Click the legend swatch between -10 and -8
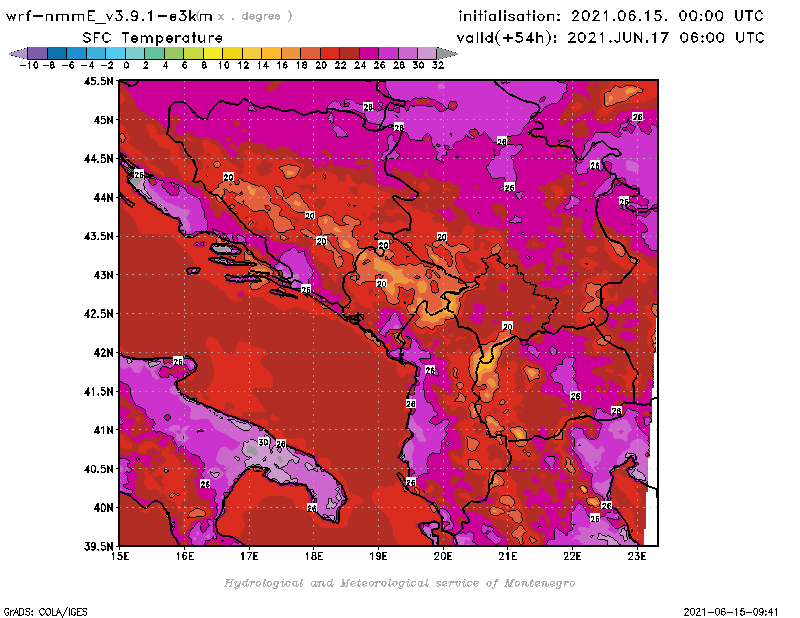 [38, 53]
